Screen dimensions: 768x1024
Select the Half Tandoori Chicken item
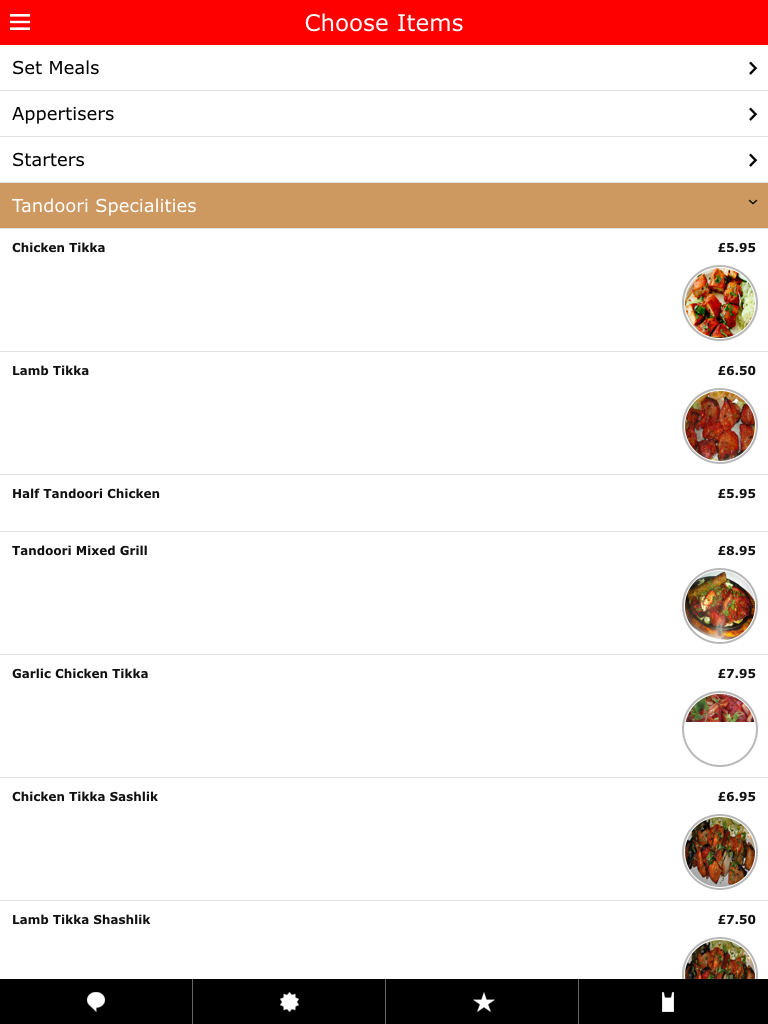coord(86,494)
